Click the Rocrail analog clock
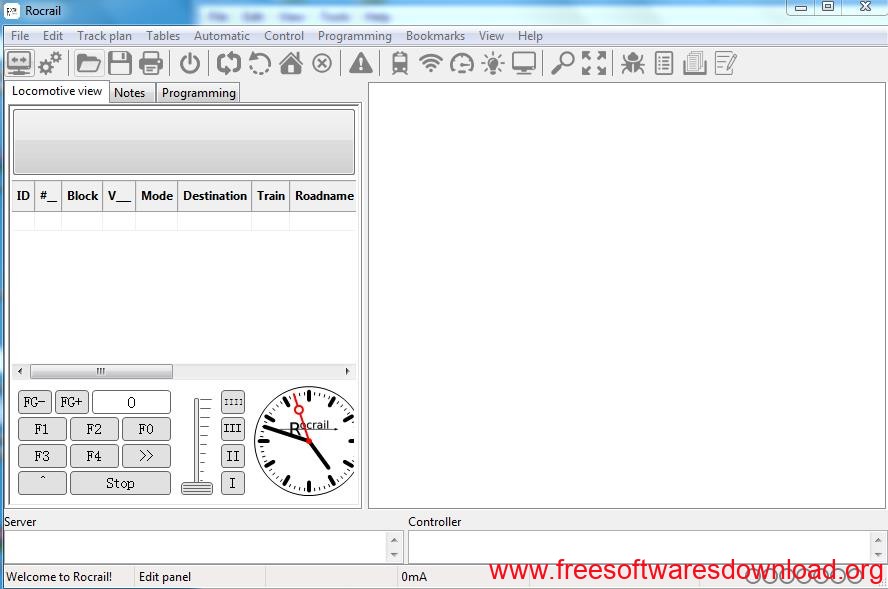The height and width of the screenshot is (589, 888). click(x=306, y=441)
